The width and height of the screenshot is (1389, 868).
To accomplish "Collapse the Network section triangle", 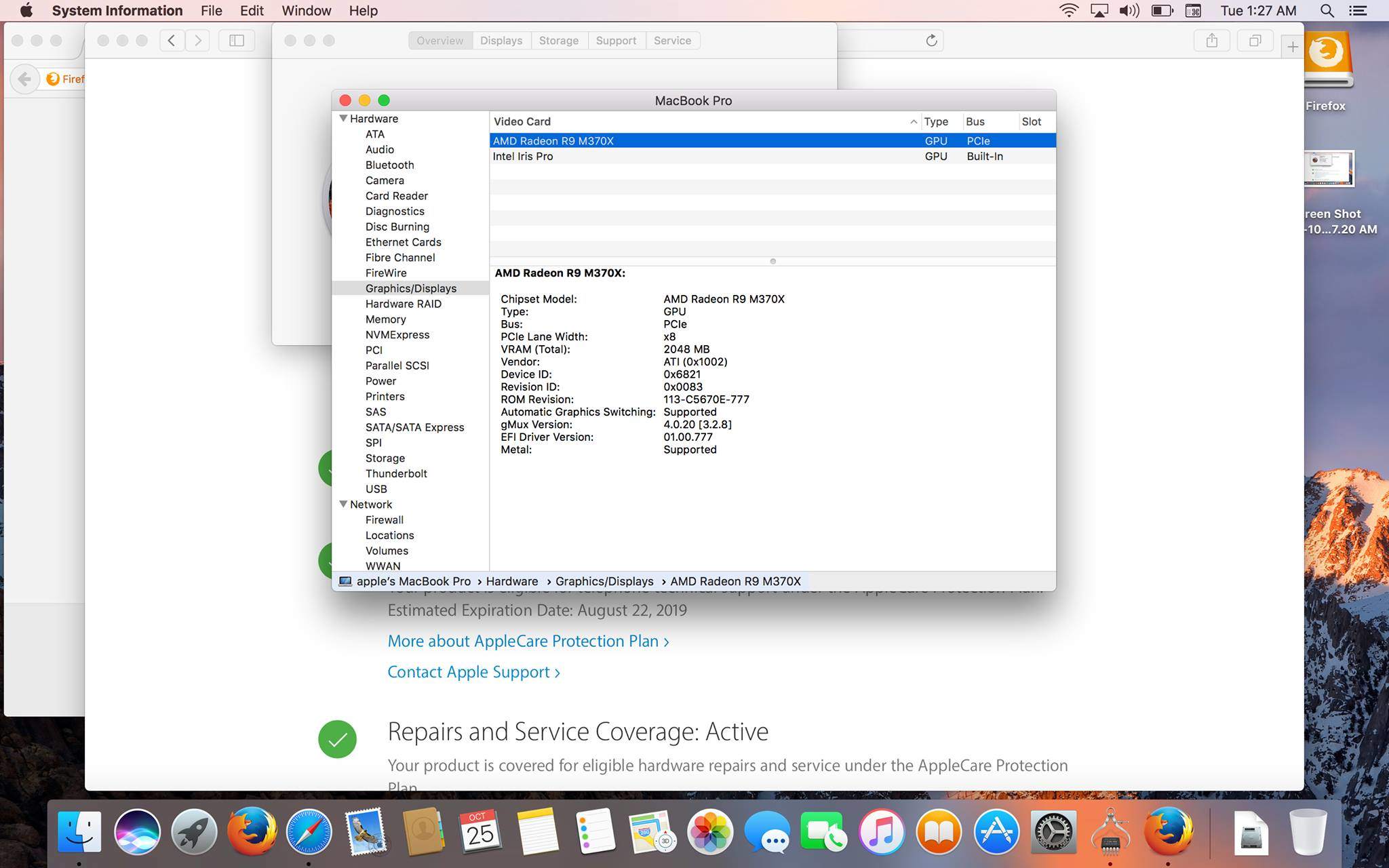I will coord(343,505).
